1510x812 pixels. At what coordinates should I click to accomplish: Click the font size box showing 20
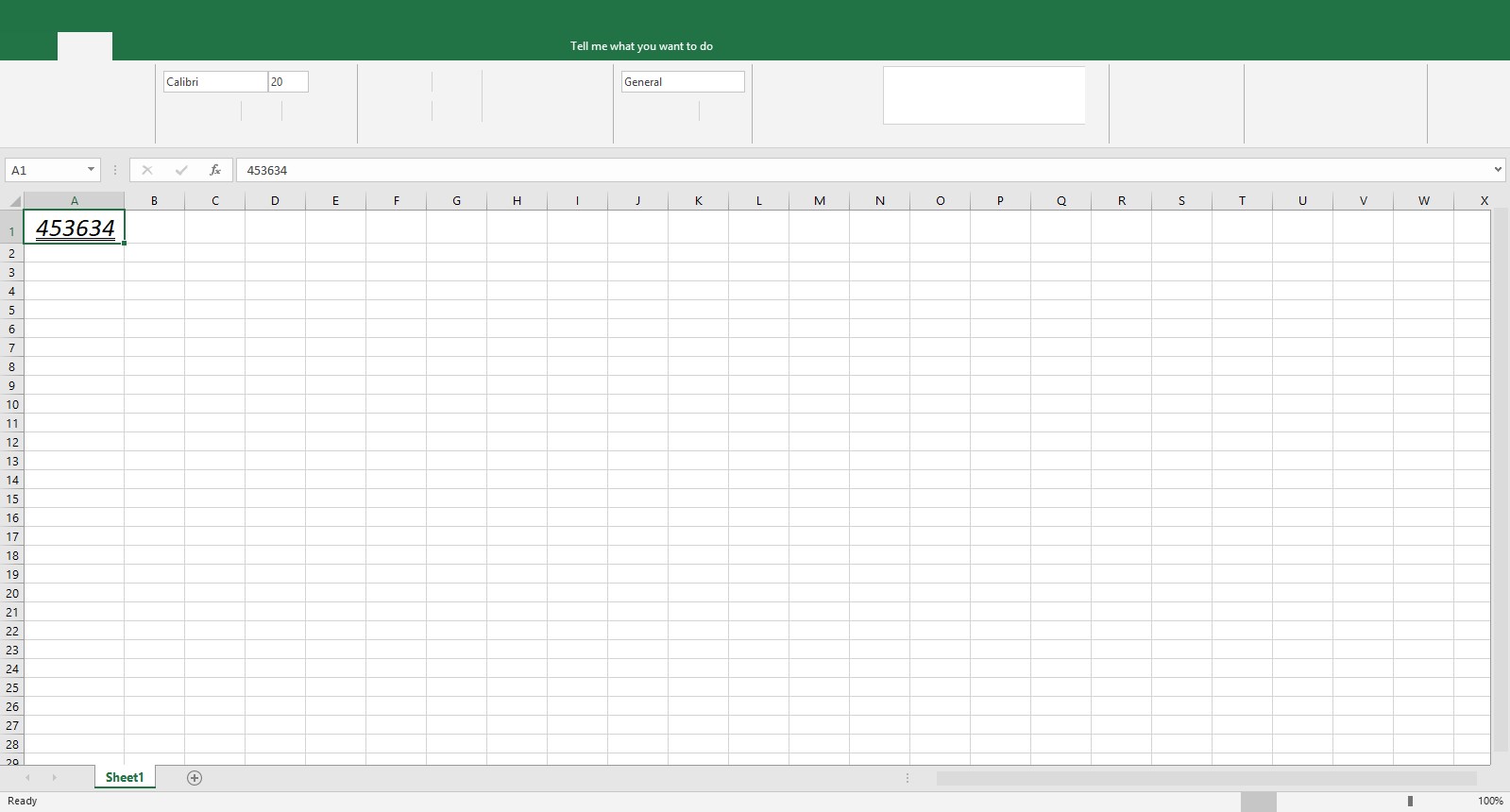(x=288, y=82)
